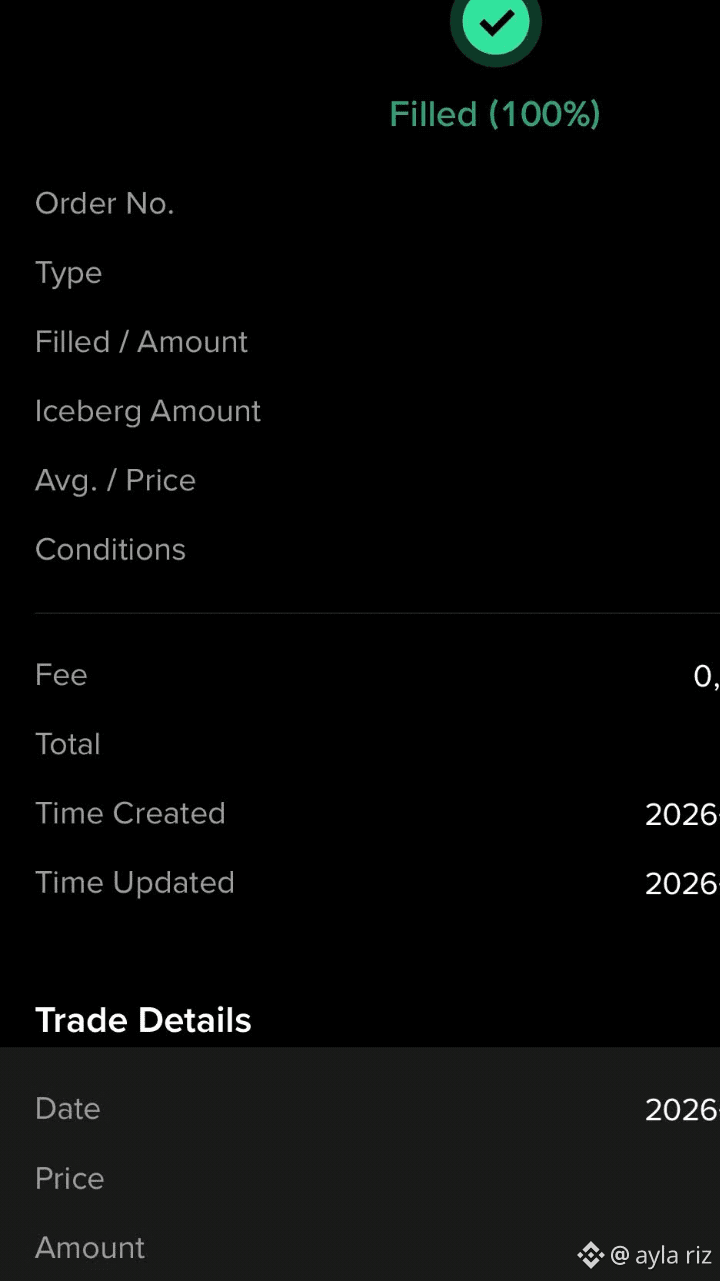This screenshot has width=720, height=1281.
Task: Click the green filled checkmark icon
Action: click(495, 21)
